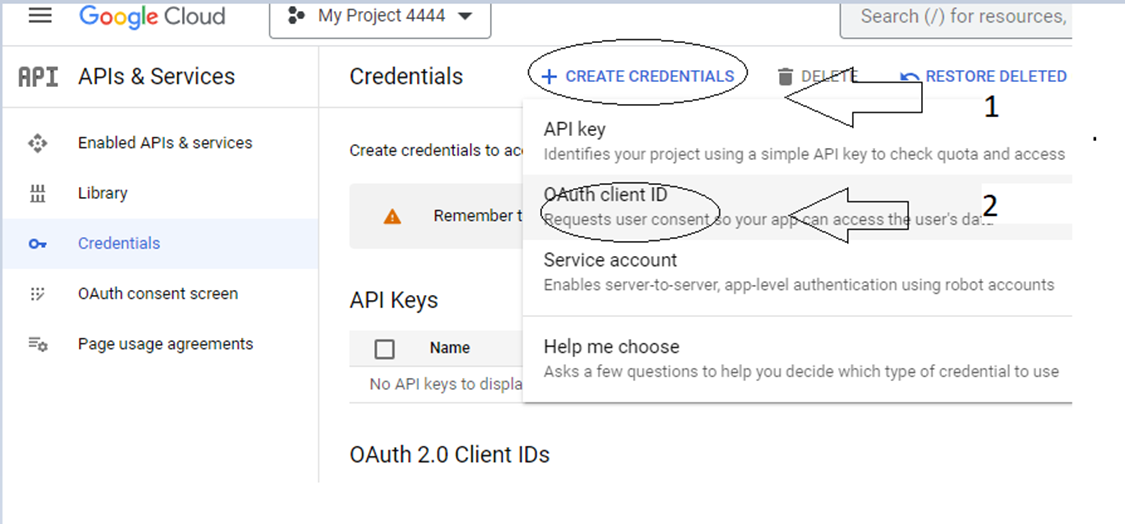Open Enabled APIs & services page
Image resolution: width=1125 pixels, height=524 pixels.
coord(165,143)
